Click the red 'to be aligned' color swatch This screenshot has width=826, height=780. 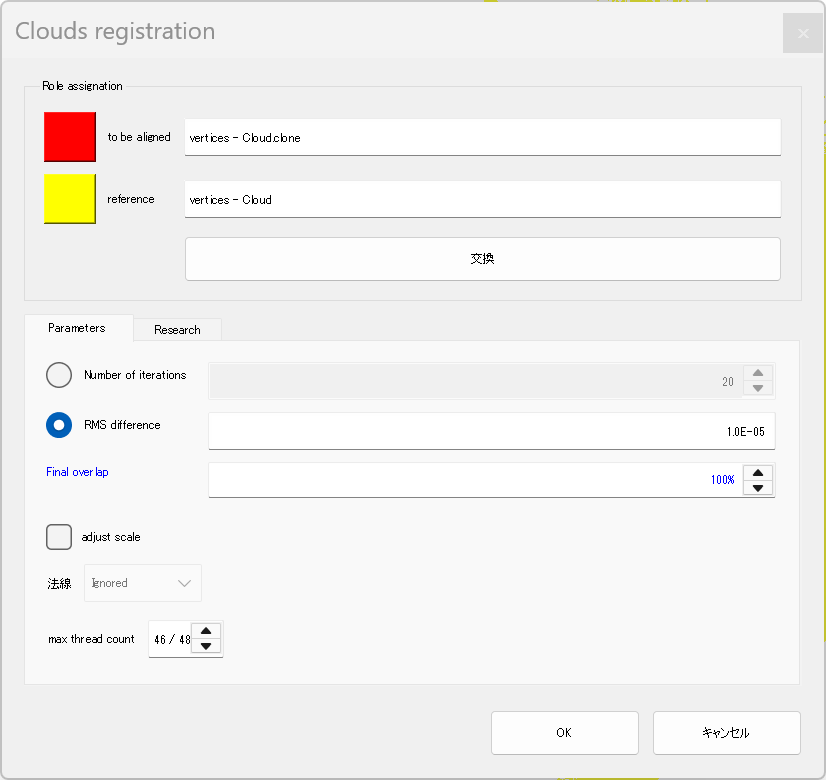coord(70,136)
